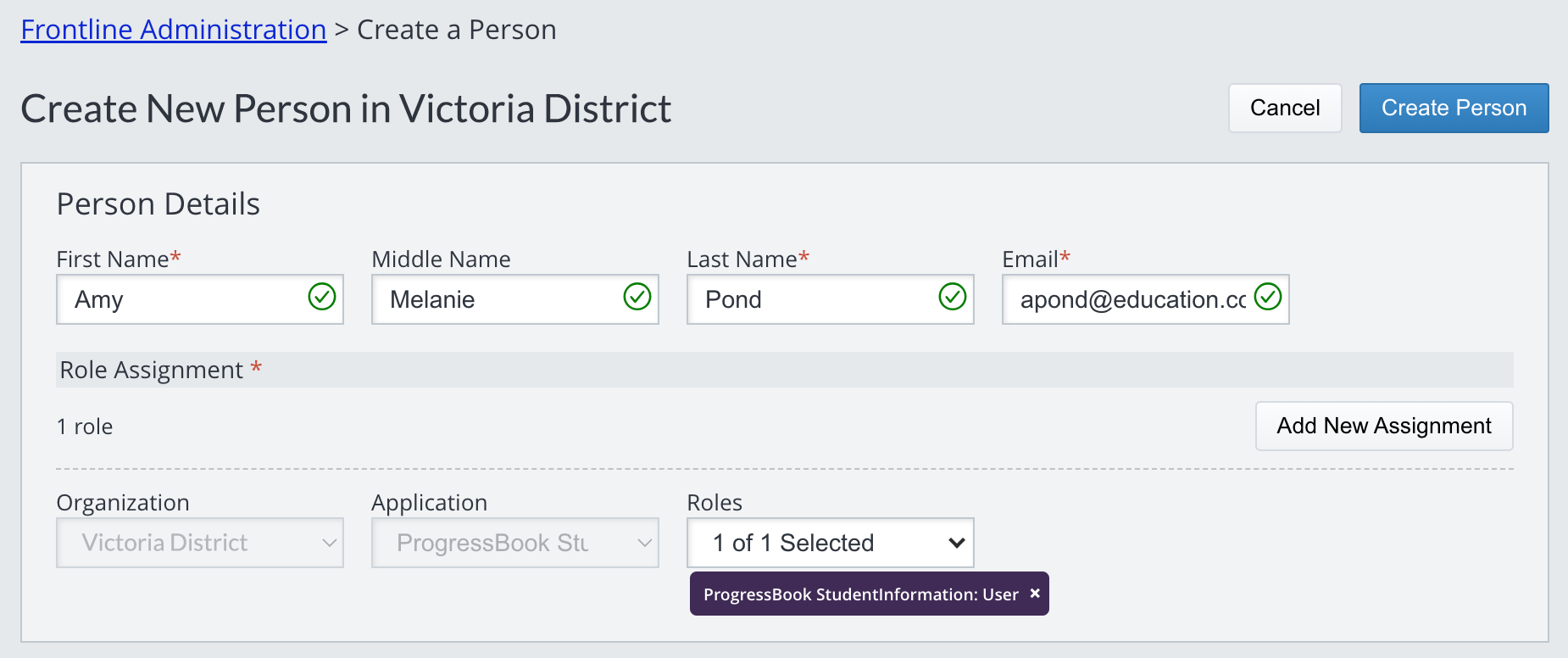Click the Roles field label
This screenshot has width=1568, height=658.
pyautogui.click(x=714, y=503)
